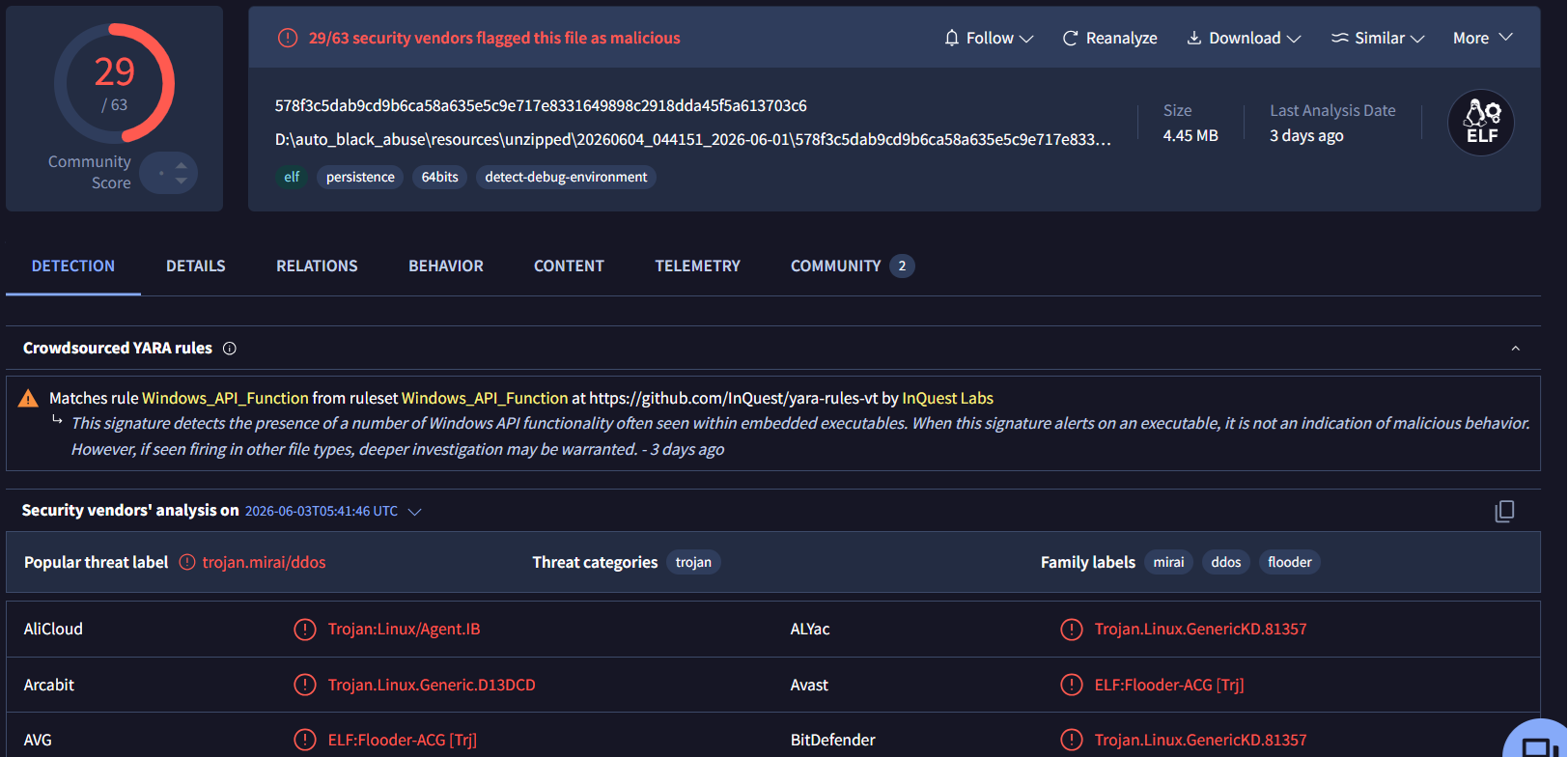Visit the InQuest Labs author link

click(947, 398)
